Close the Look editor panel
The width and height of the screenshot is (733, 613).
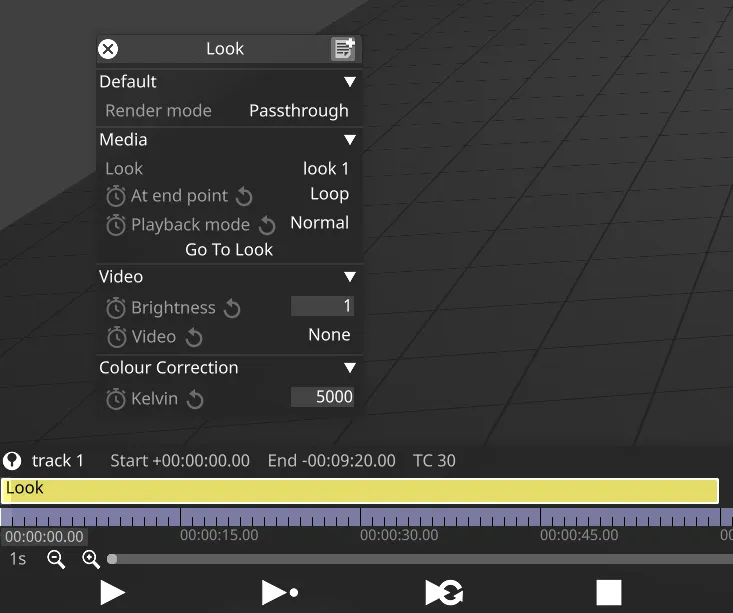108,49
